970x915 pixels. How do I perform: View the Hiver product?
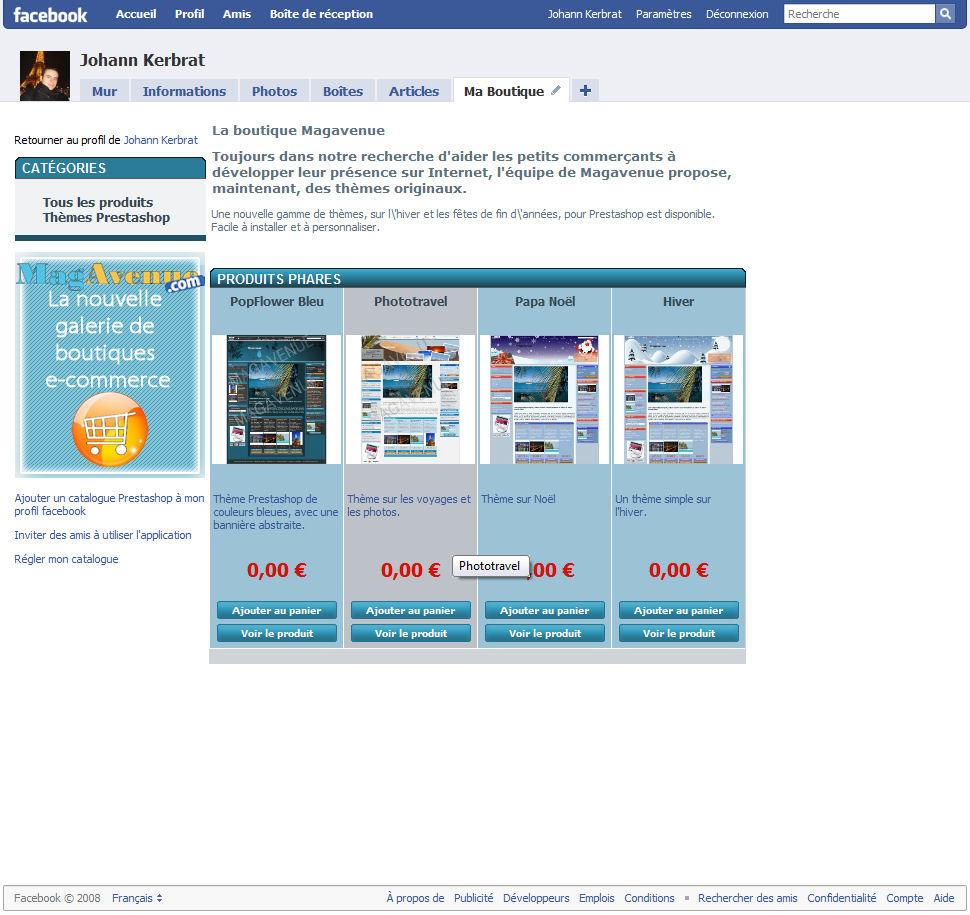point(679,633)
